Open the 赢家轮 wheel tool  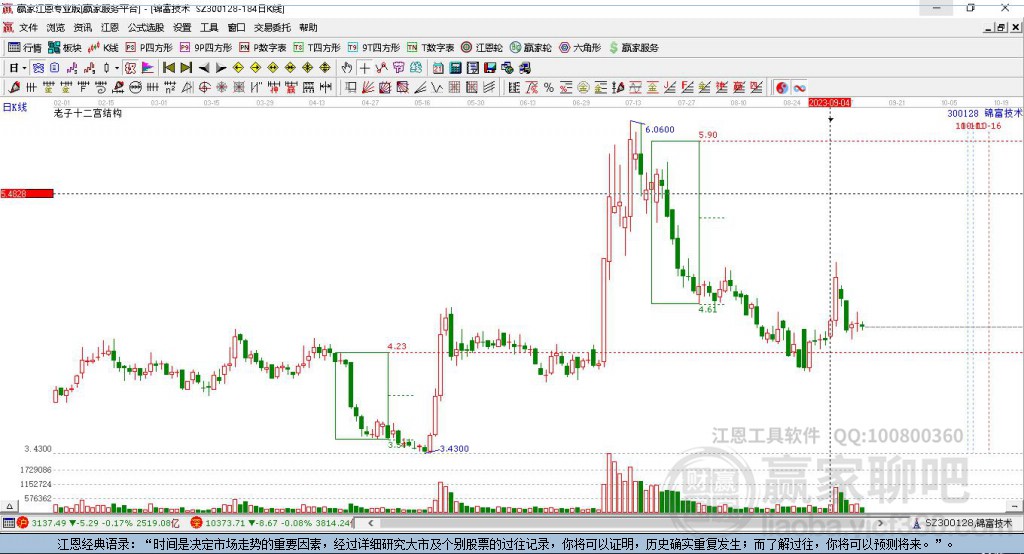point(530,48)
